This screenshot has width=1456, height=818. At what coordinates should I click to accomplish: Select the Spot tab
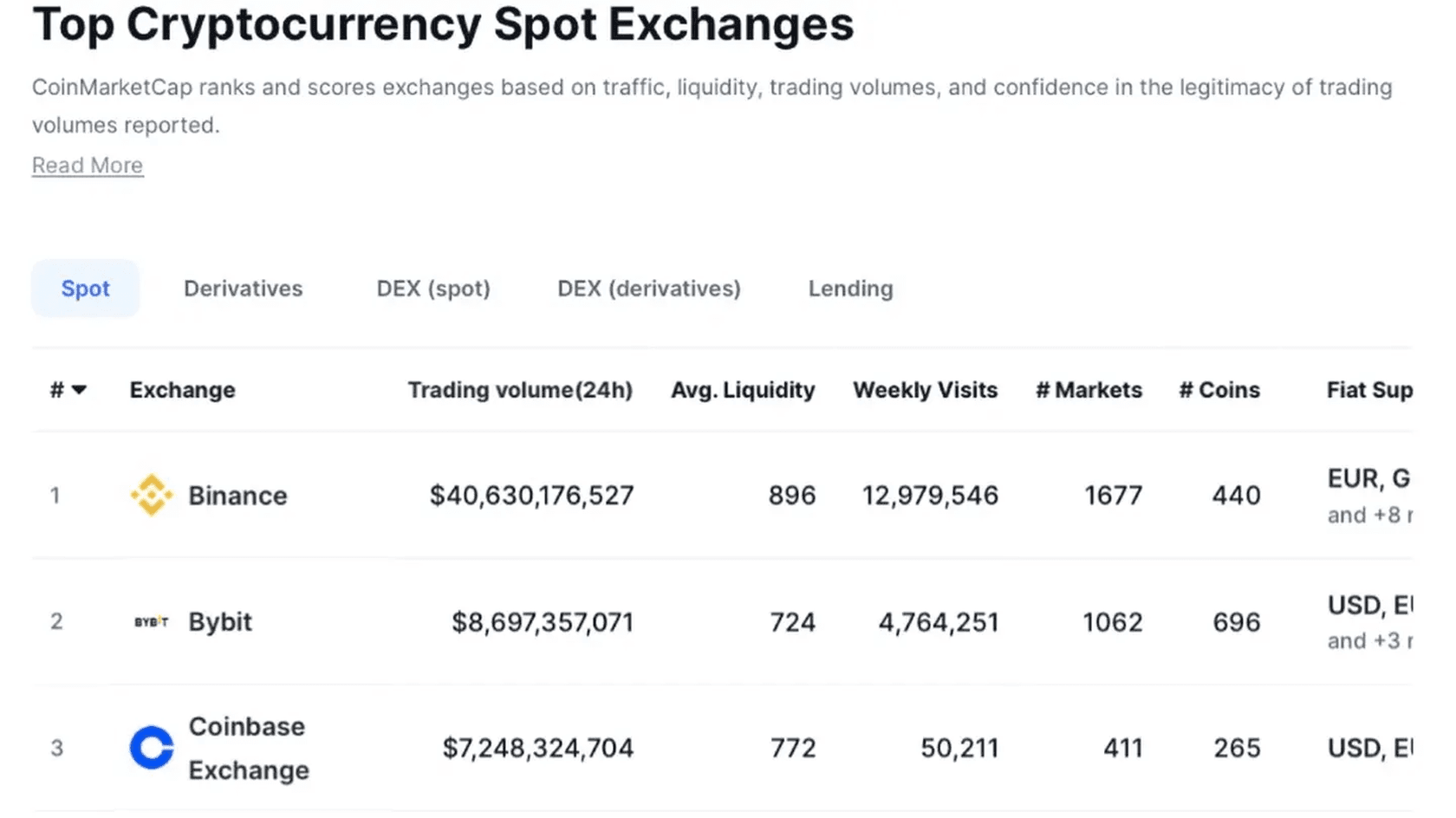click(85, 289)
